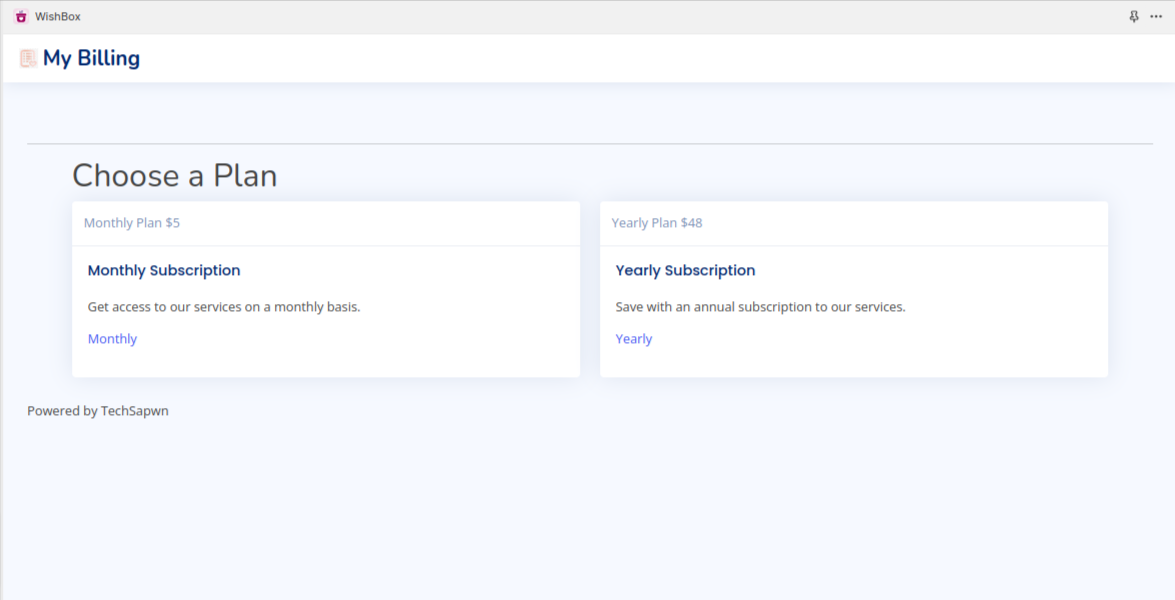Click the WishBox app icon in title bar
Screen dimensions: 1175x600
pyautogui.click(x=21, y=17)
